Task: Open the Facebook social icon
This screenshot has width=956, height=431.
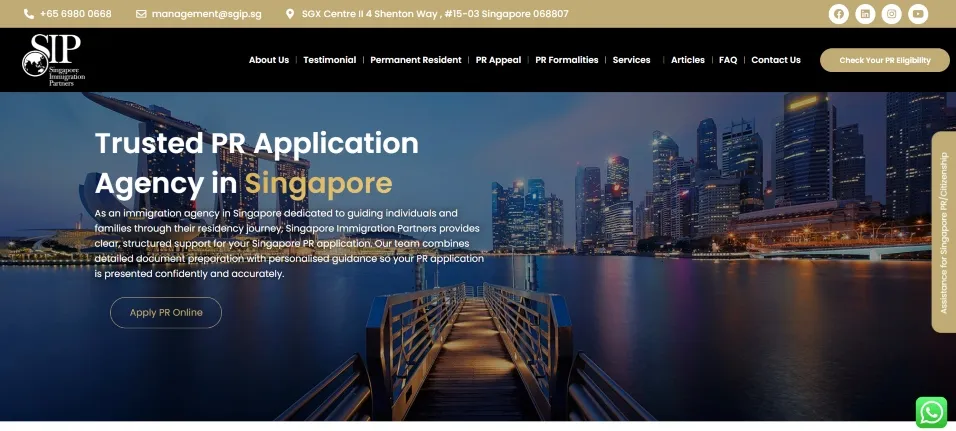Action: [838, 13]
